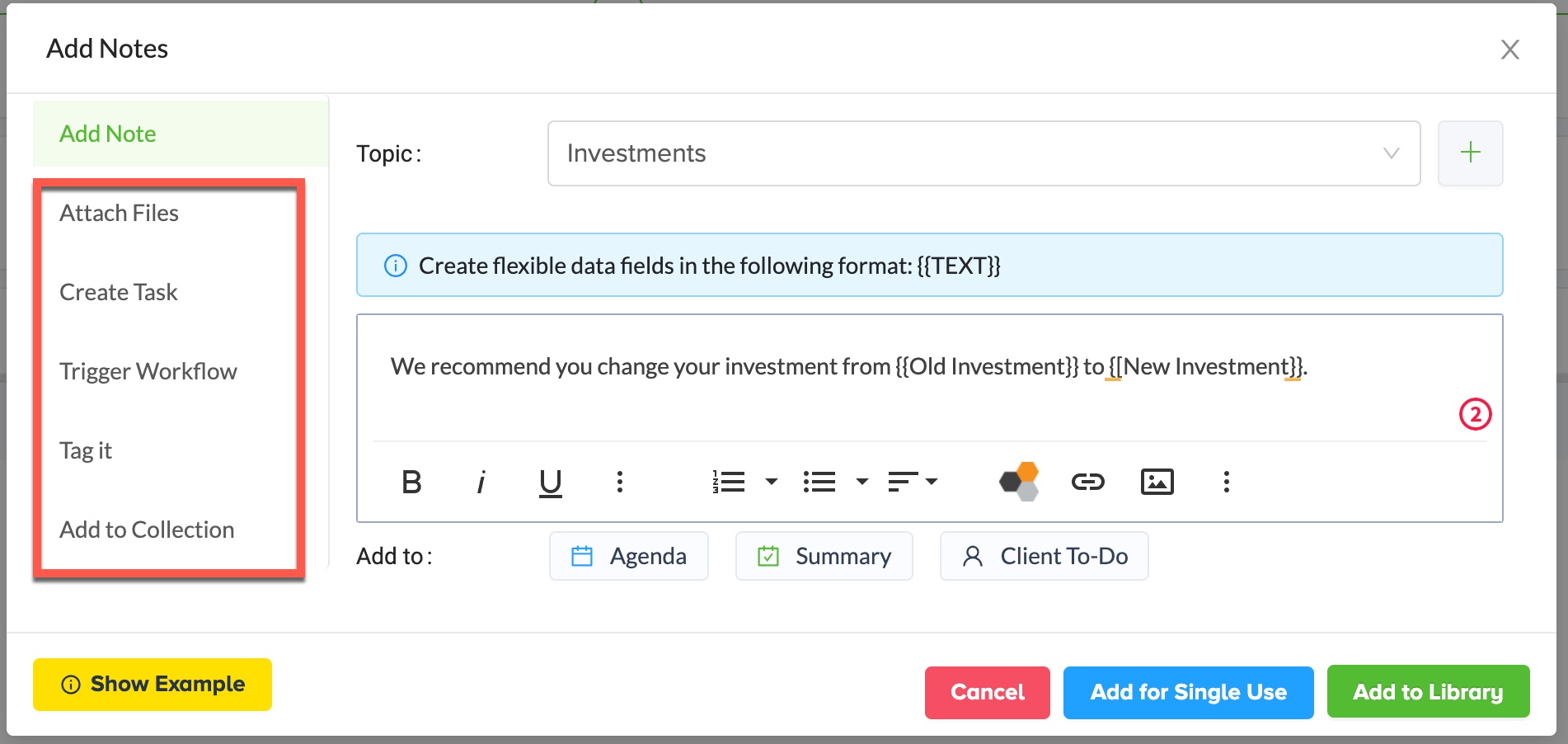Click the Add to Library button
Image resolution: width=1568 pixels, height=744 pixels.
point(1428,691)
